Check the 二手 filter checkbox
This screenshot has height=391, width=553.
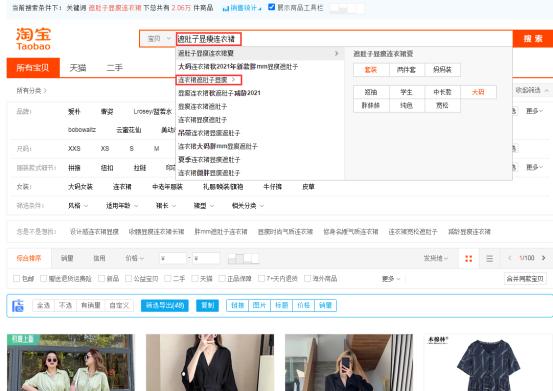(x=168, y=279)
